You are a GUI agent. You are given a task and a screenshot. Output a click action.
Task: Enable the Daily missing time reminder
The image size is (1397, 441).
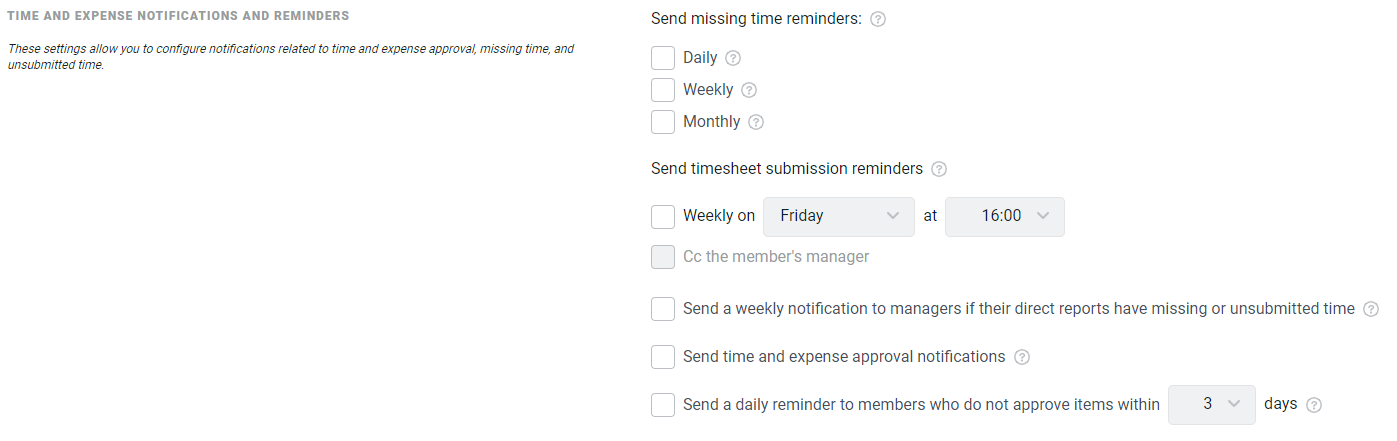663,58
